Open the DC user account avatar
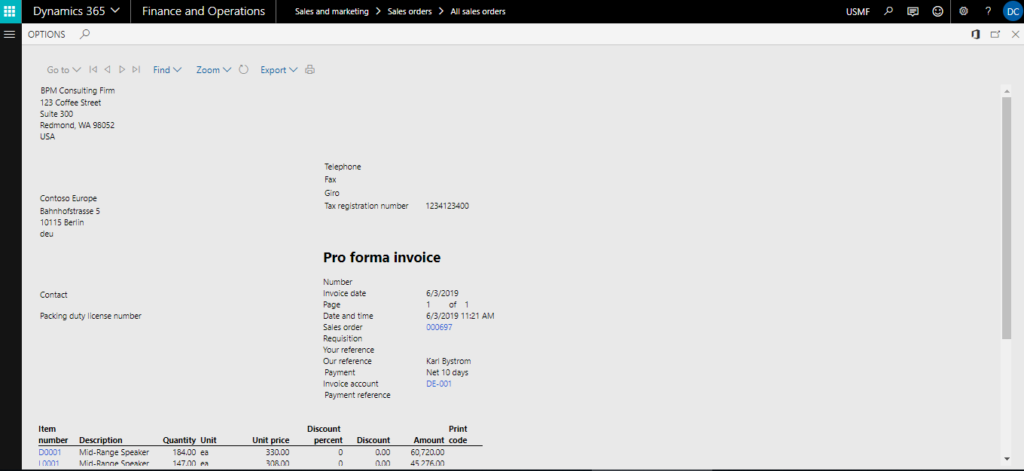1024x471 pixels. 1012,11
